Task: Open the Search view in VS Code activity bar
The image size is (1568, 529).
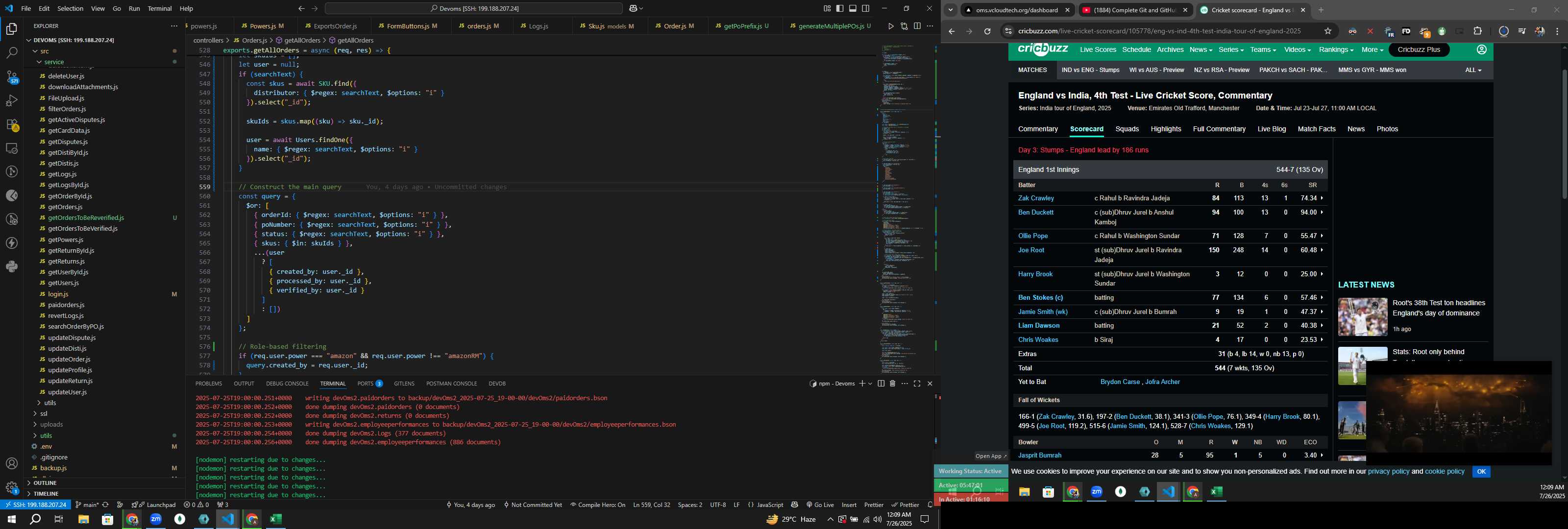Action: (12, 53)
